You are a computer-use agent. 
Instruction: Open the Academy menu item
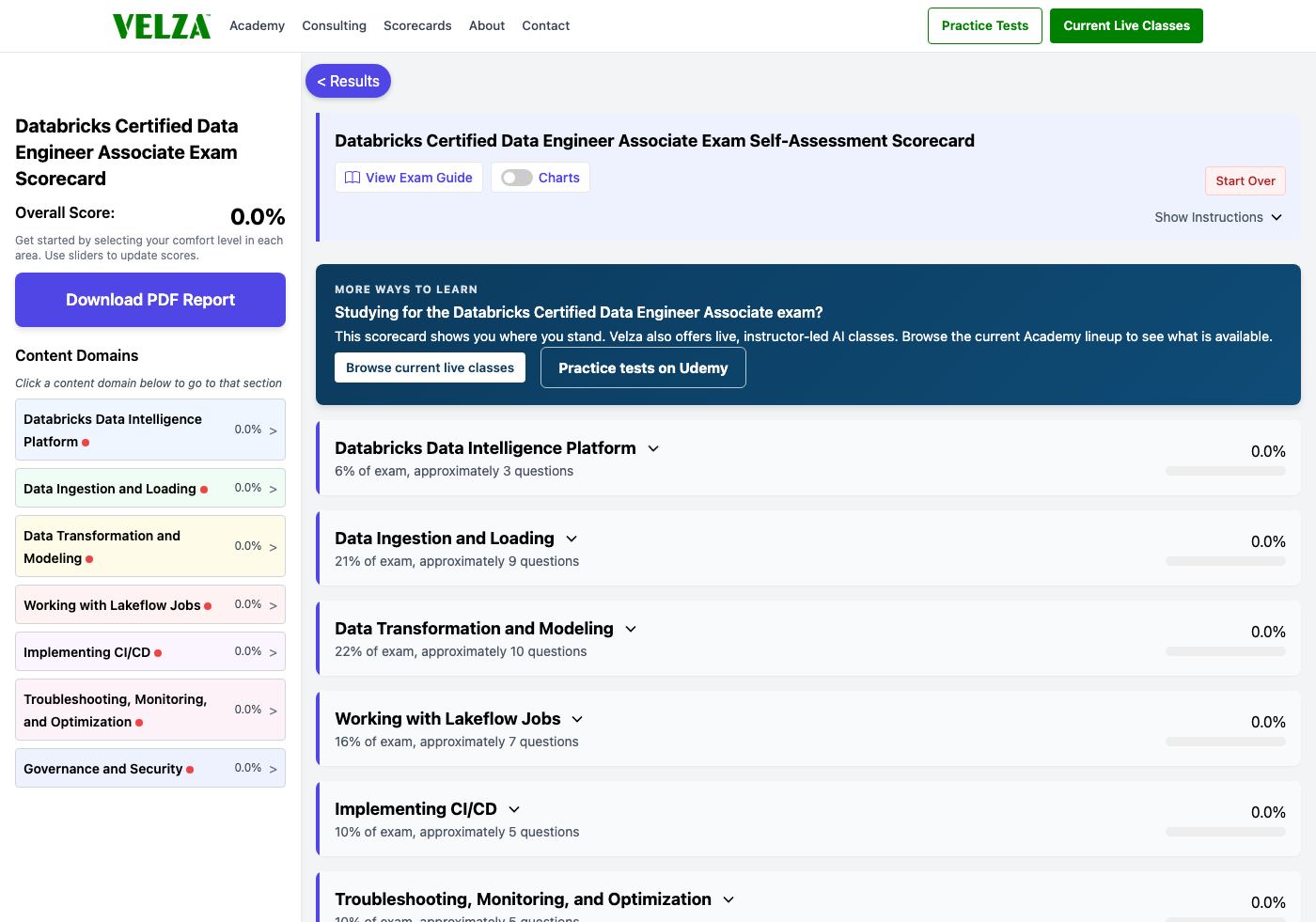tap(257, 25)
